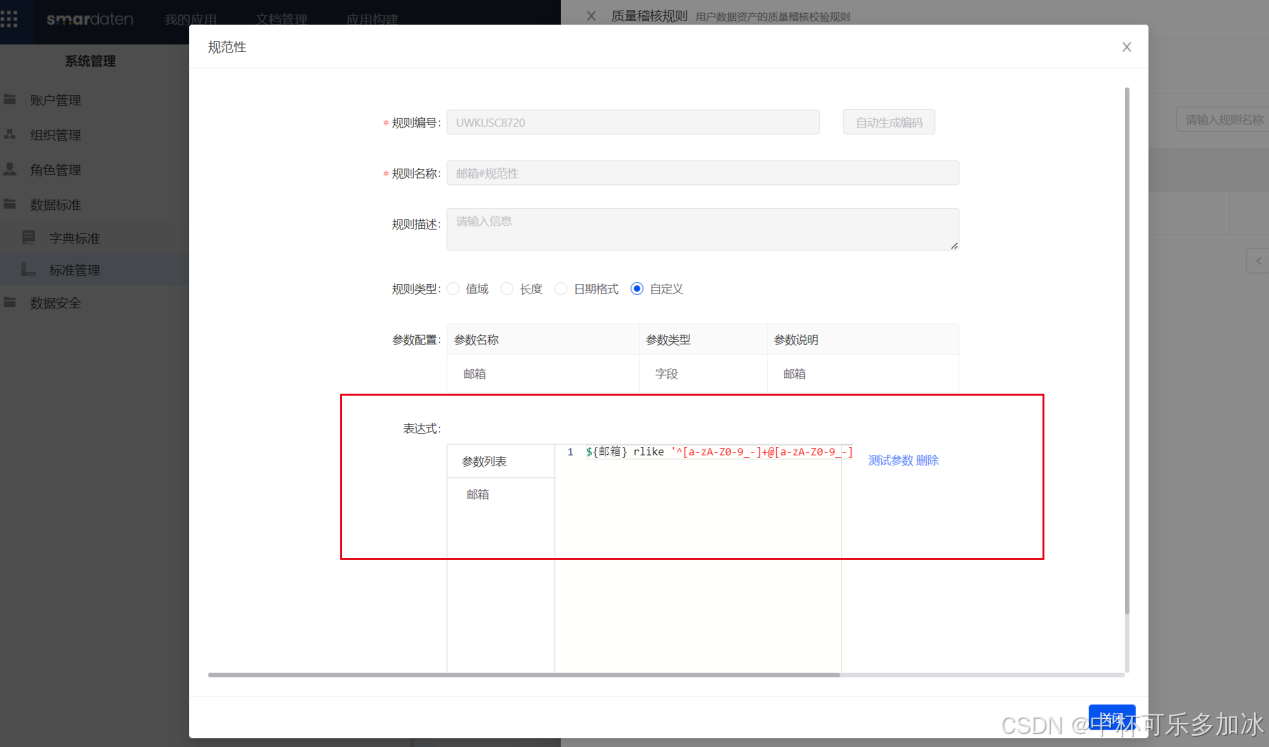Select the 自定义 rule type radio
Viewport: 1269px width, 747px height.
pyautogui.click(x=637, y=289)
